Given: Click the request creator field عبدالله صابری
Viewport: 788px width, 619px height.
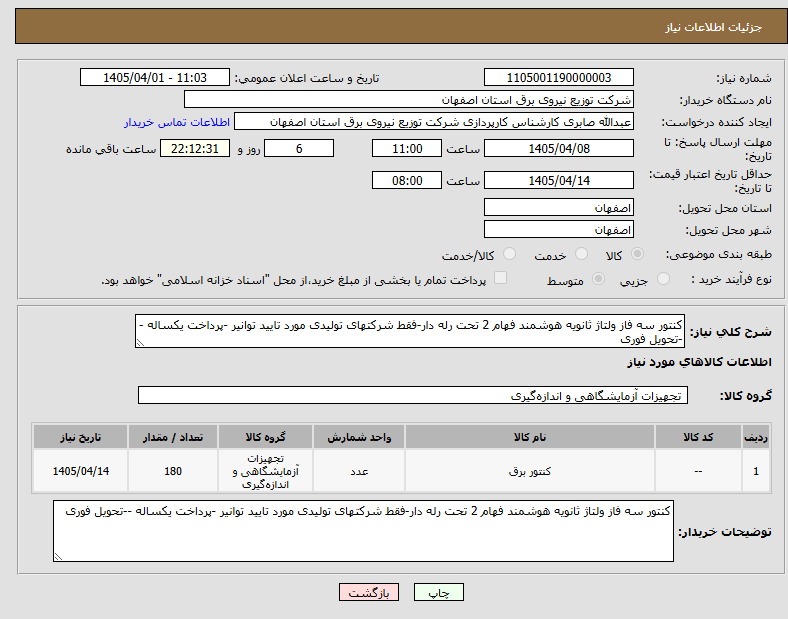Looking at the screenshot, I should tap(434, 122).
